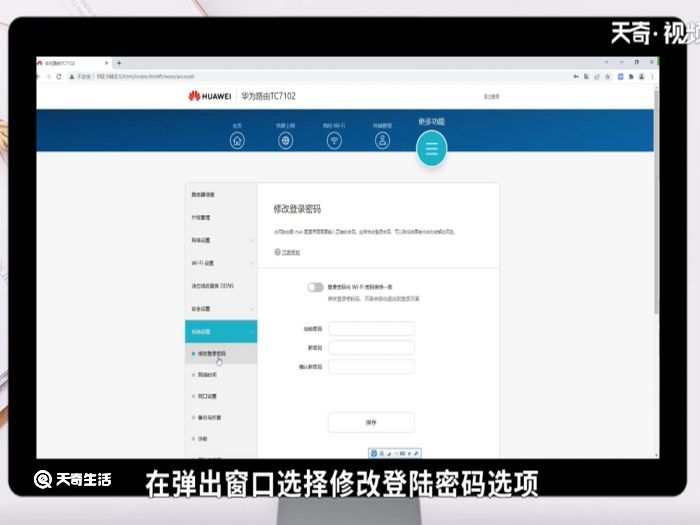Click the Home label in navigation bar

click(x=237, y=126)
